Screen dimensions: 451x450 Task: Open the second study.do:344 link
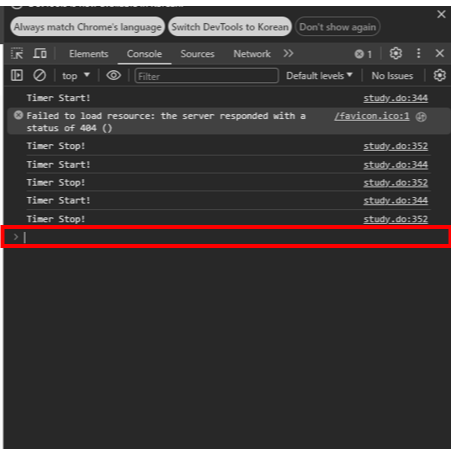click(396, 165)
